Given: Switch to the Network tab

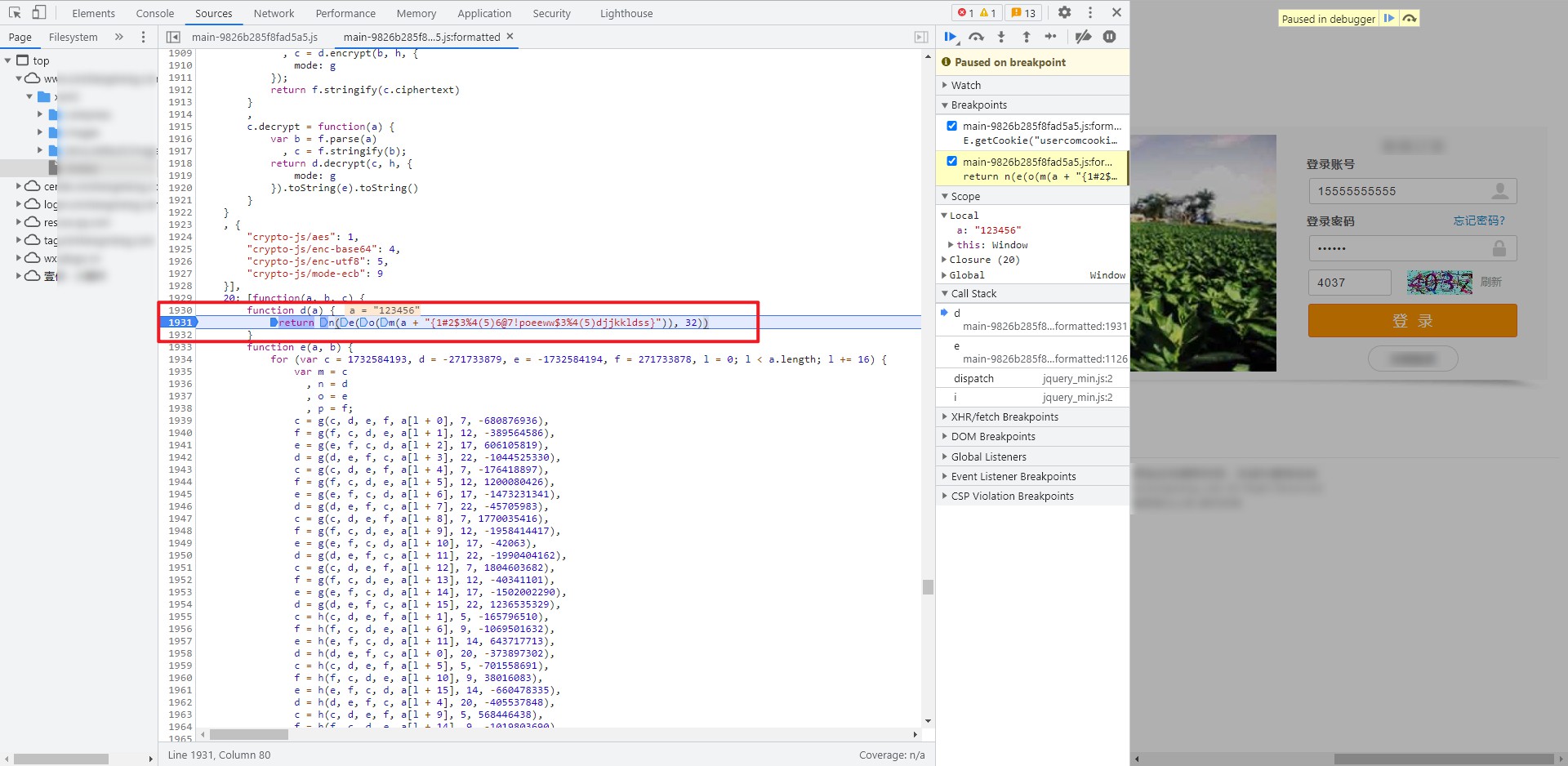Looking at the screenshot, I should click(x=274, y=13).
